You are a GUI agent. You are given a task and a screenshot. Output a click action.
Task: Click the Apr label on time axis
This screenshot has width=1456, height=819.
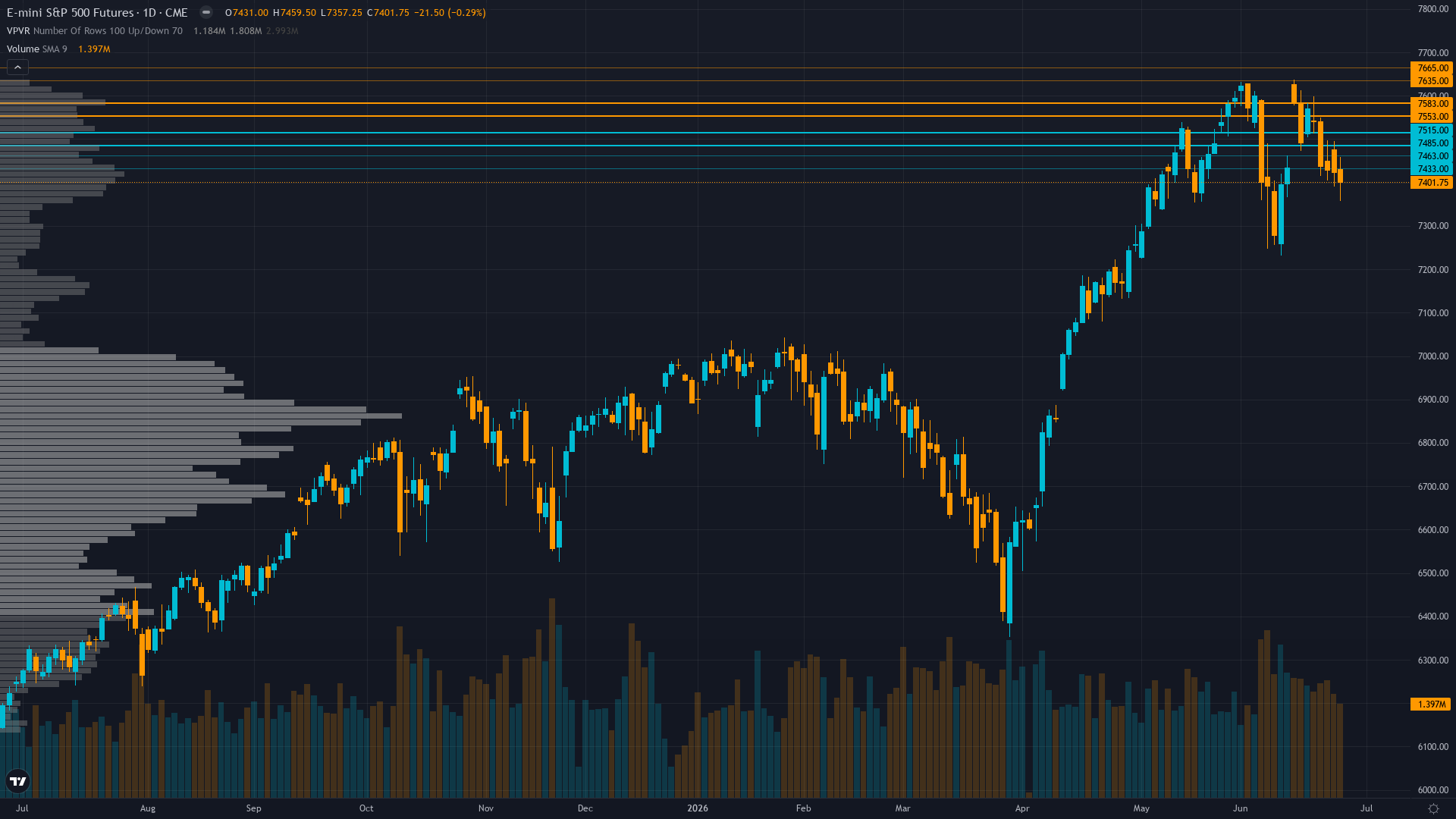(x=1022, y=808)
